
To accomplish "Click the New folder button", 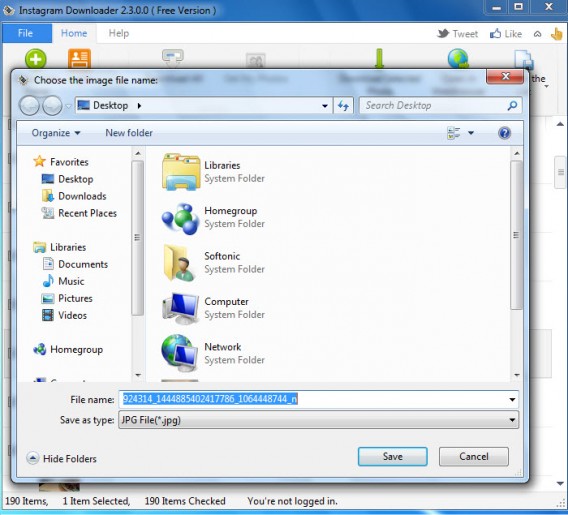I will [129, 133].
